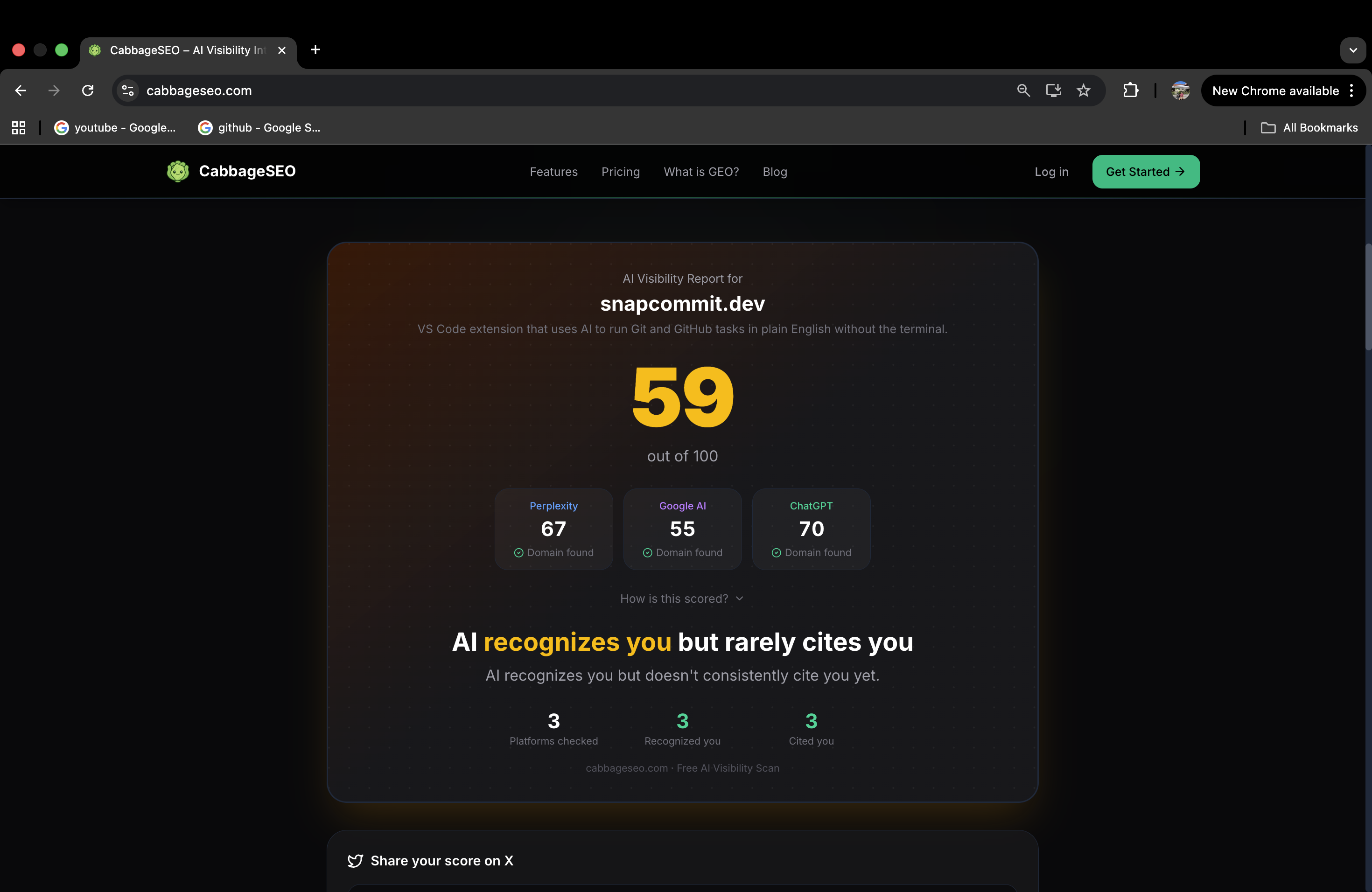
Task: Bookmark this page using the star icon
Action: (1083, 91)
